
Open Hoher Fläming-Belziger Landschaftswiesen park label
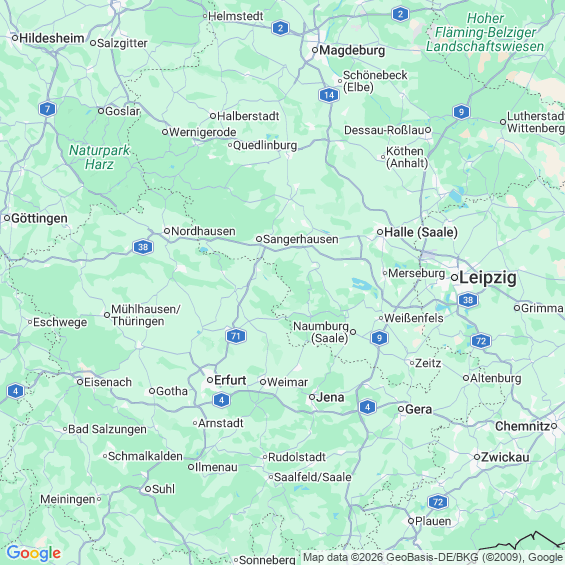click(x=485, y=32)
